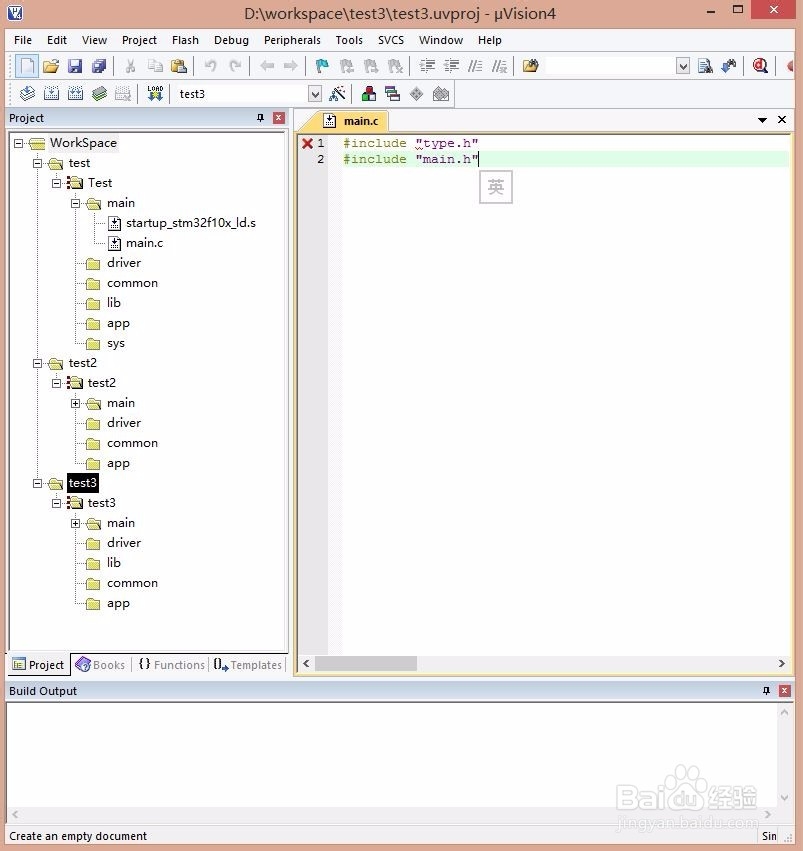The height and width of the screenshot is (851, 803).
Task: Close the Build Output panel
Action: pos(785,690)
